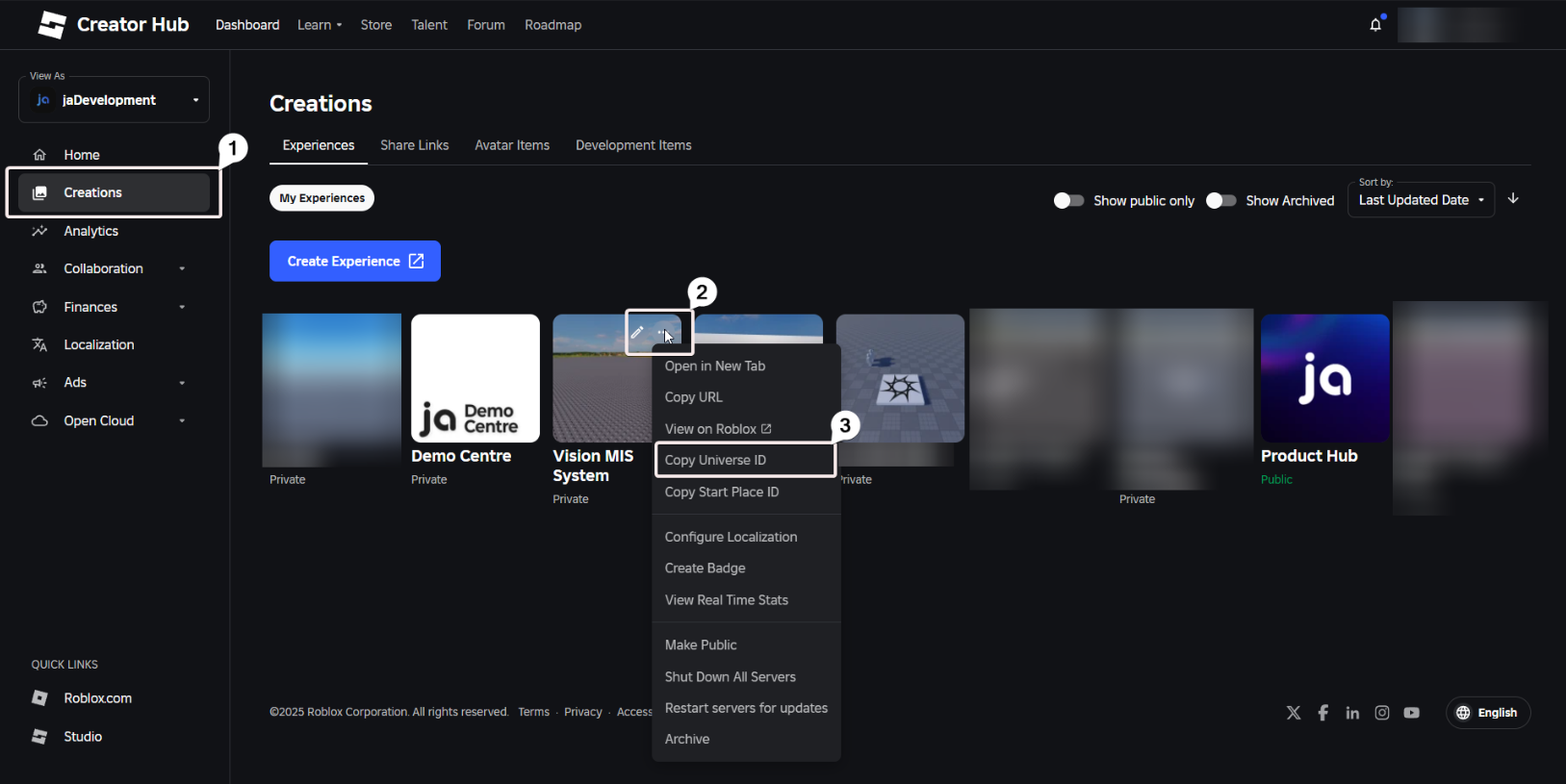Open the English language selector

1487,713
